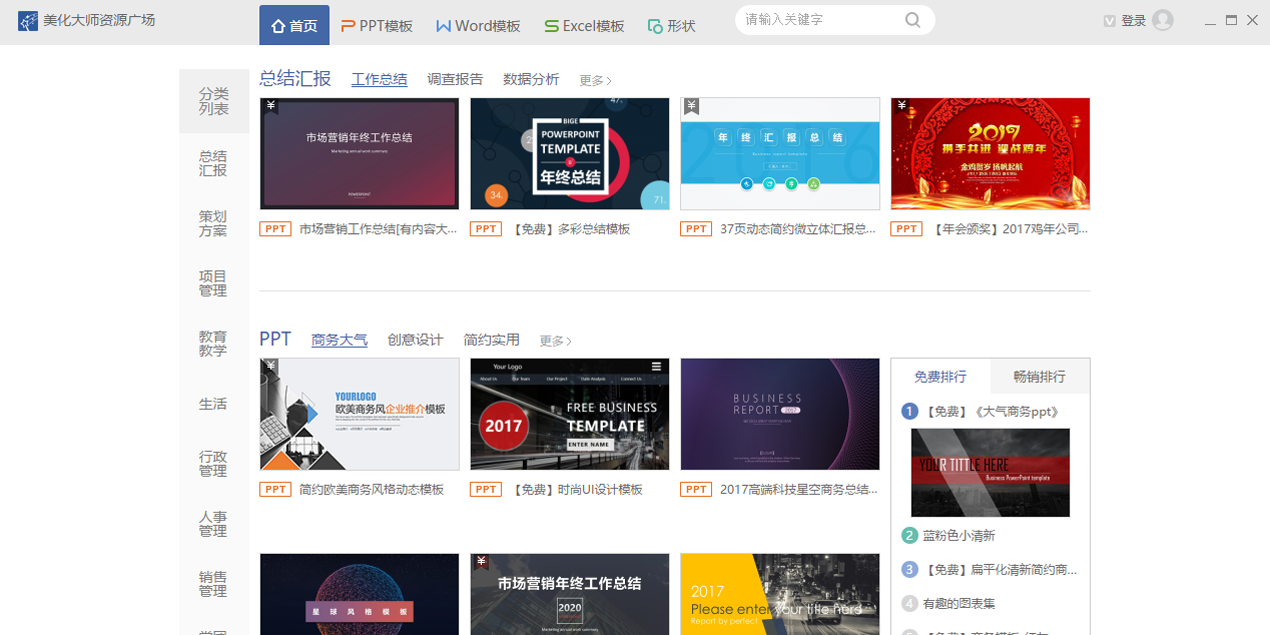Click PPT tag beside 时尚UI设计模板

[x=485, y=490]
